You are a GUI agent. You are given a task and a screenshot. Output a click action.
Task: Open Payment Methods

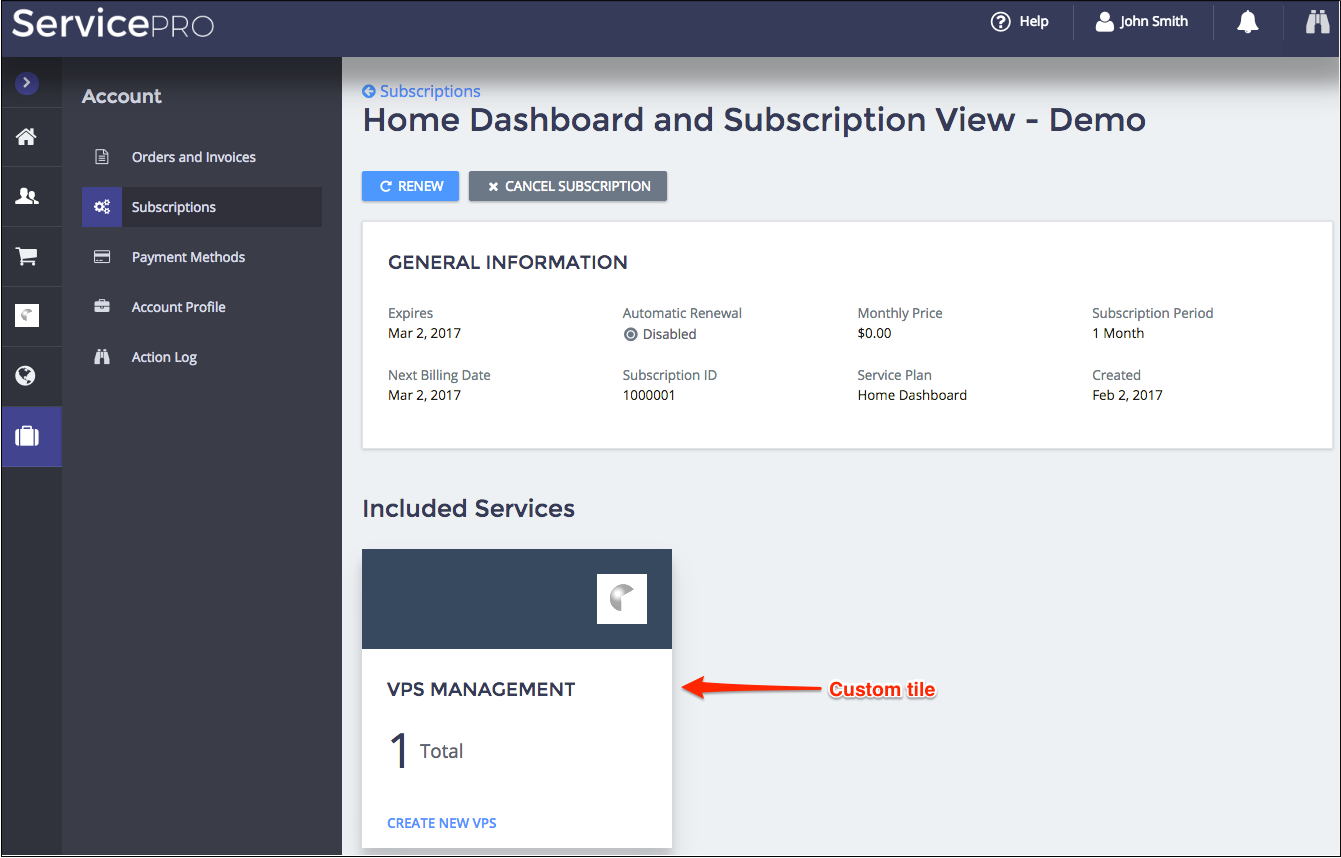pos(188,257)
